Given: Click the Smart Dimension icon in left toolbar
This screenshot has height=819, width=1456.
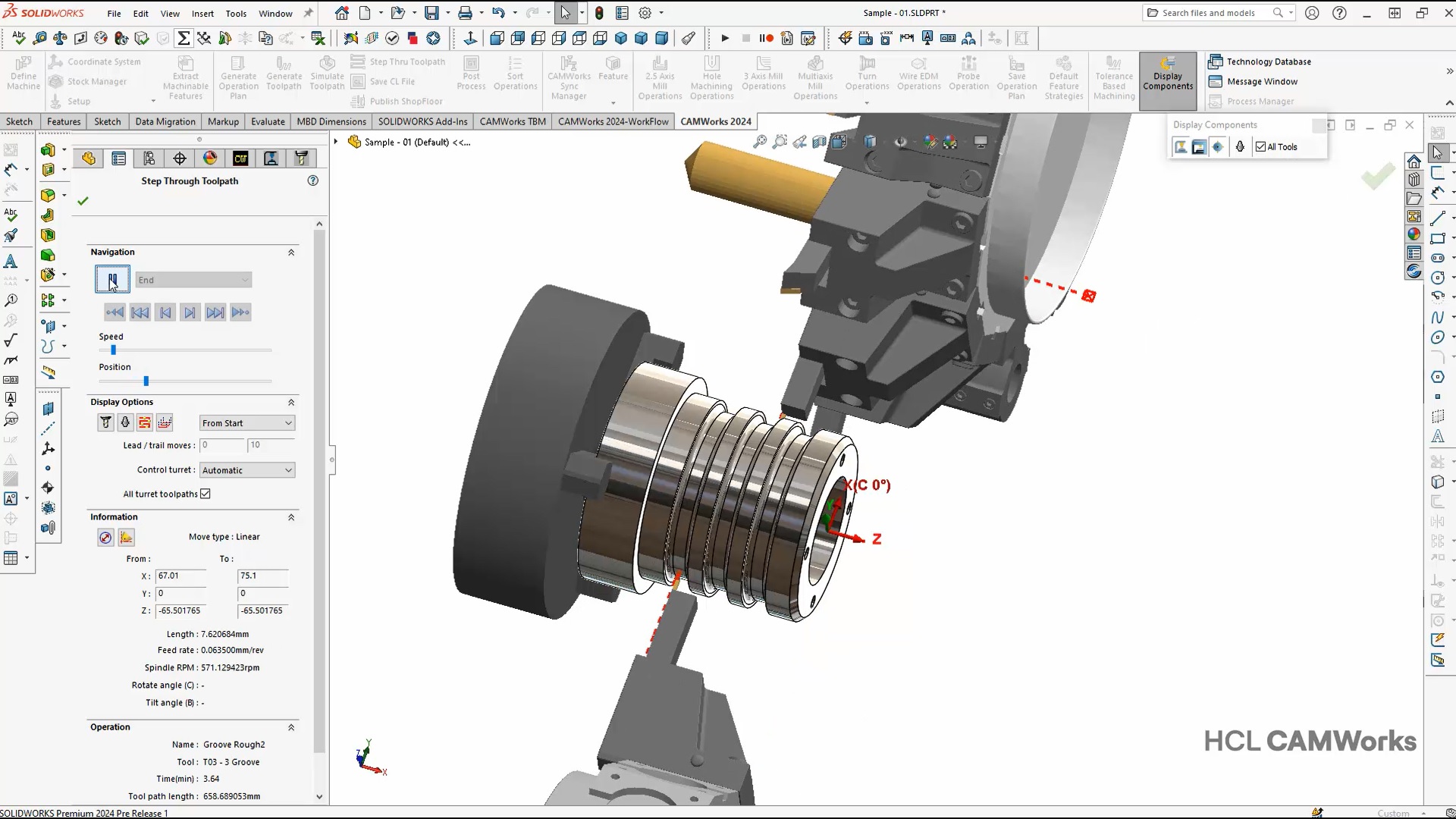Looking at the screenshot, I should point(11,170).
